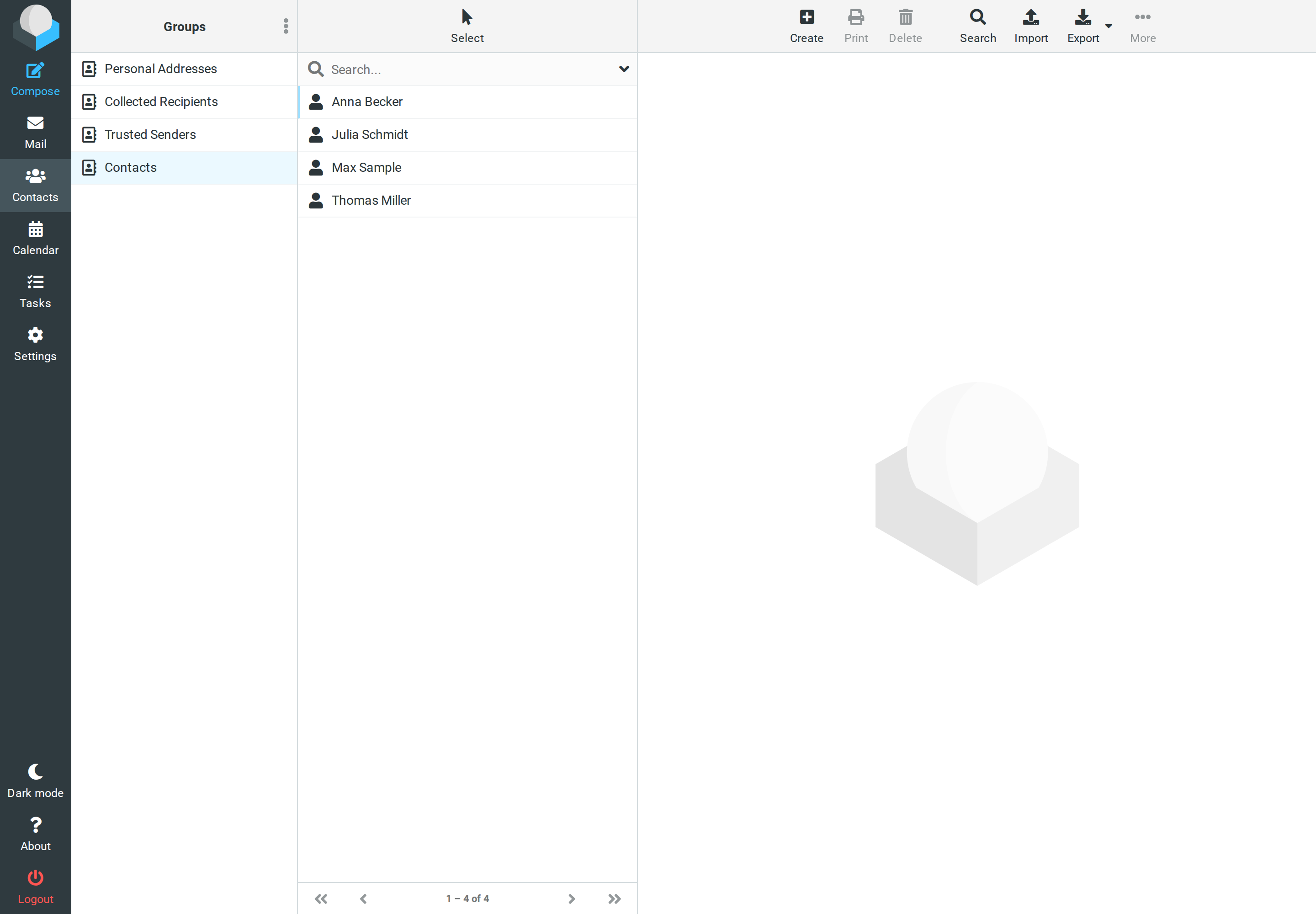Log out using the Logout icon
Image resolution: width=1316 pixels, height=914 pixels.
pyautogui.click(x=35, y=887)
